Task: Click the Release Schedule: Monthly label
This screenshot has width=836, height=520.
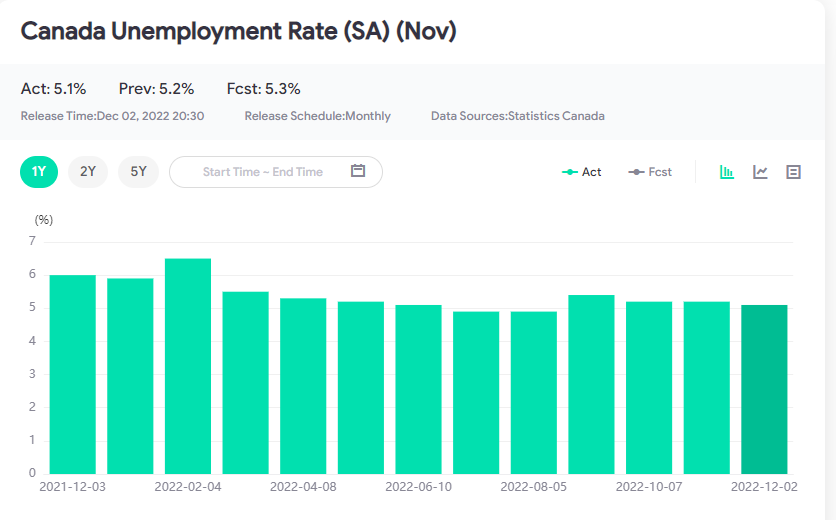Action: pyautogui.click(x=317, y=116)
